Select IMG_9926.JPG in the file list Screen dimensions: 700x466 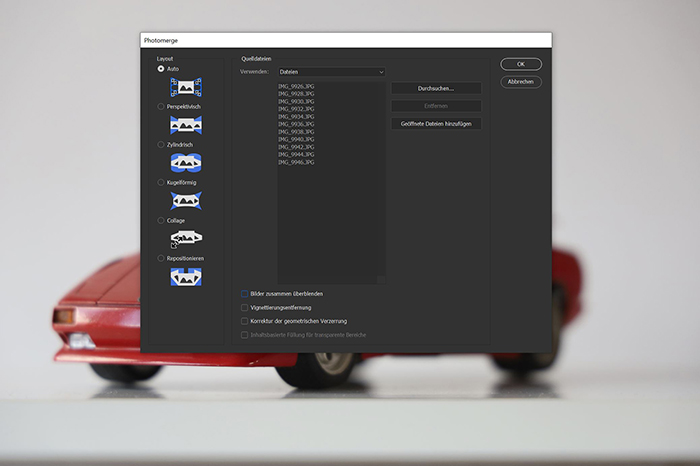coord(296,87)
